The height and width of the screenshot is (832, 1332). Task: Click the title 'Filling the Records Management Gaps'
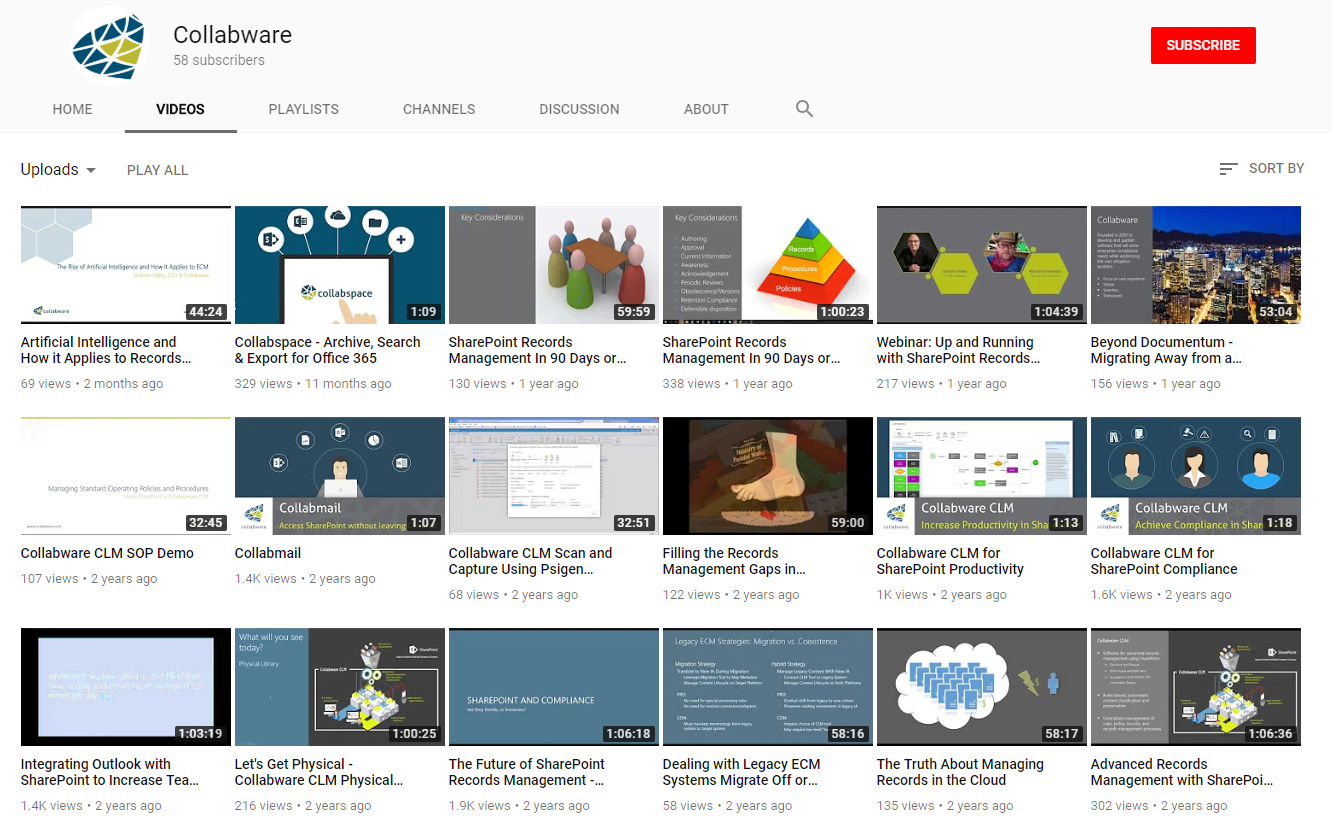coord(734,561)
